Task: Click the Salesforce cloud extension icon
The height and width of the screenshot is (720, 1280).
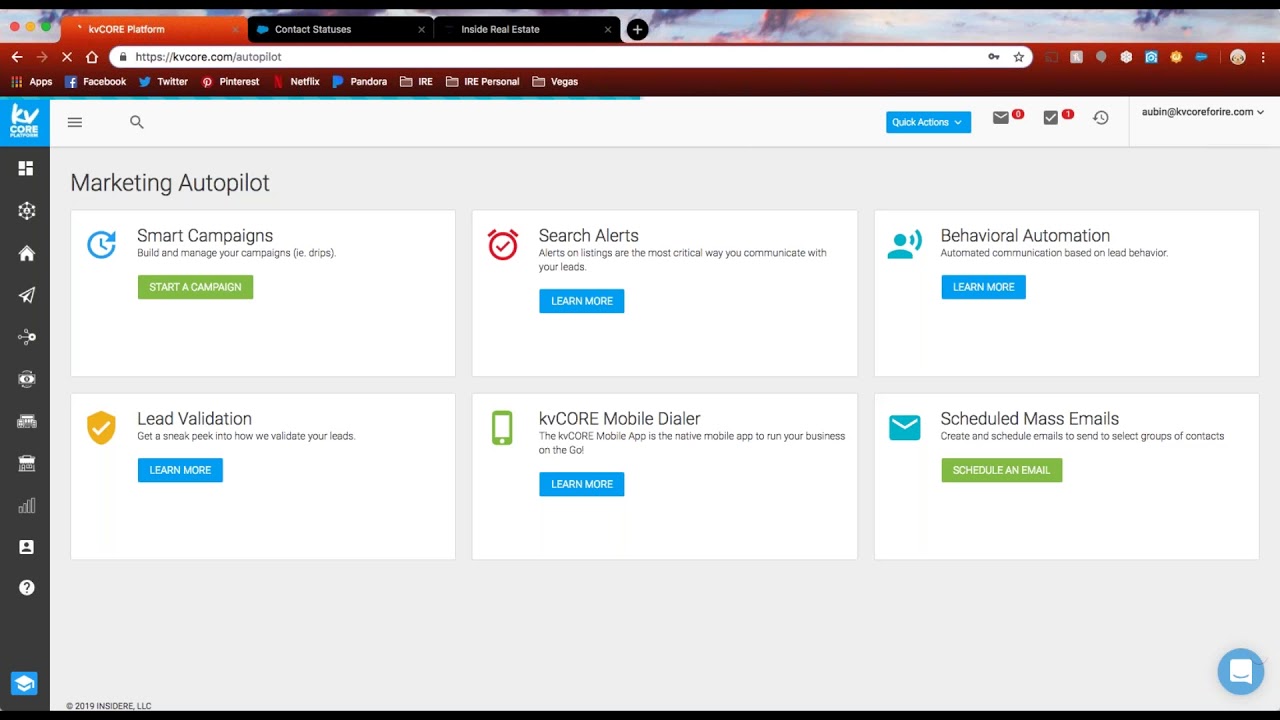Action: (x=1201, y=57)
